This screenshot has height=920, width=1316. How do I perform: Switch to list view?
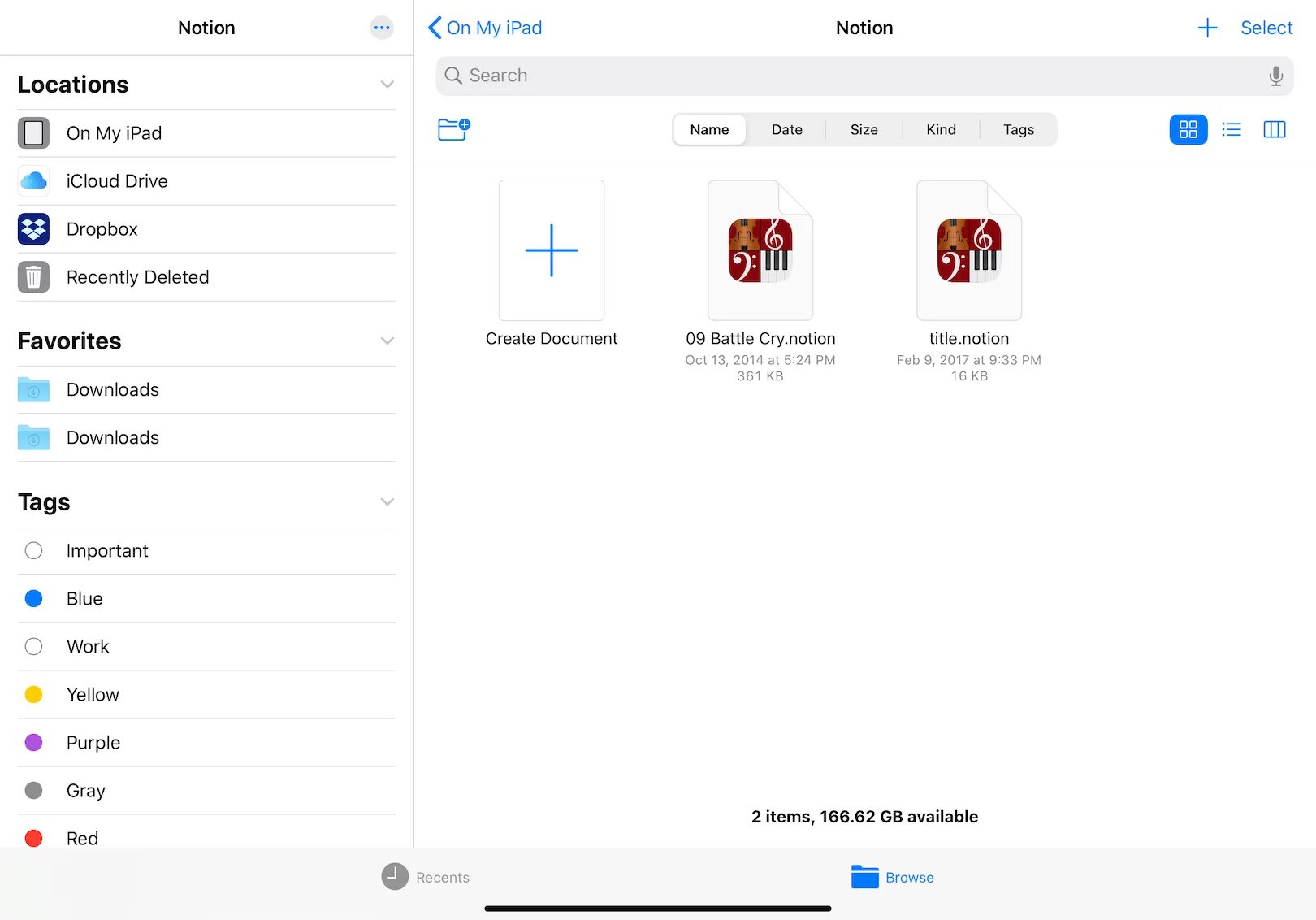click(x=1232, y=129)
